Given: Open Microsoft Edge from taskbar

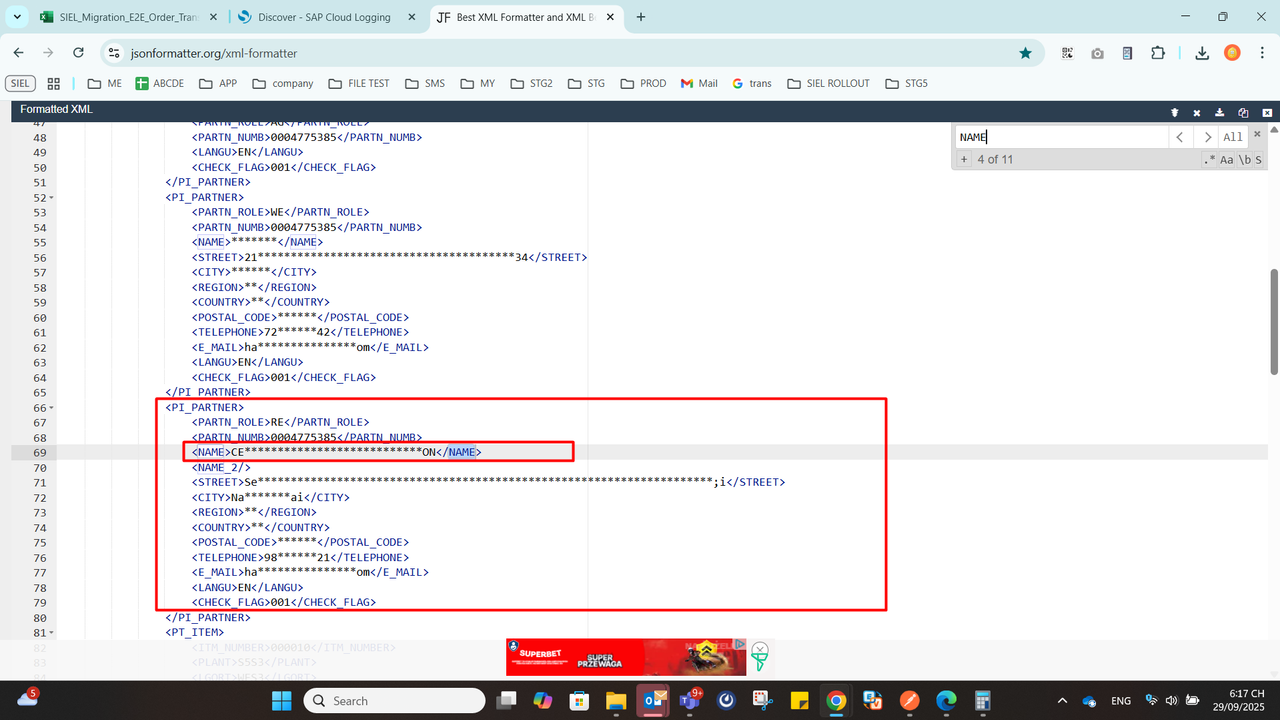Looking at the screenshot, I should pos(946,700).
